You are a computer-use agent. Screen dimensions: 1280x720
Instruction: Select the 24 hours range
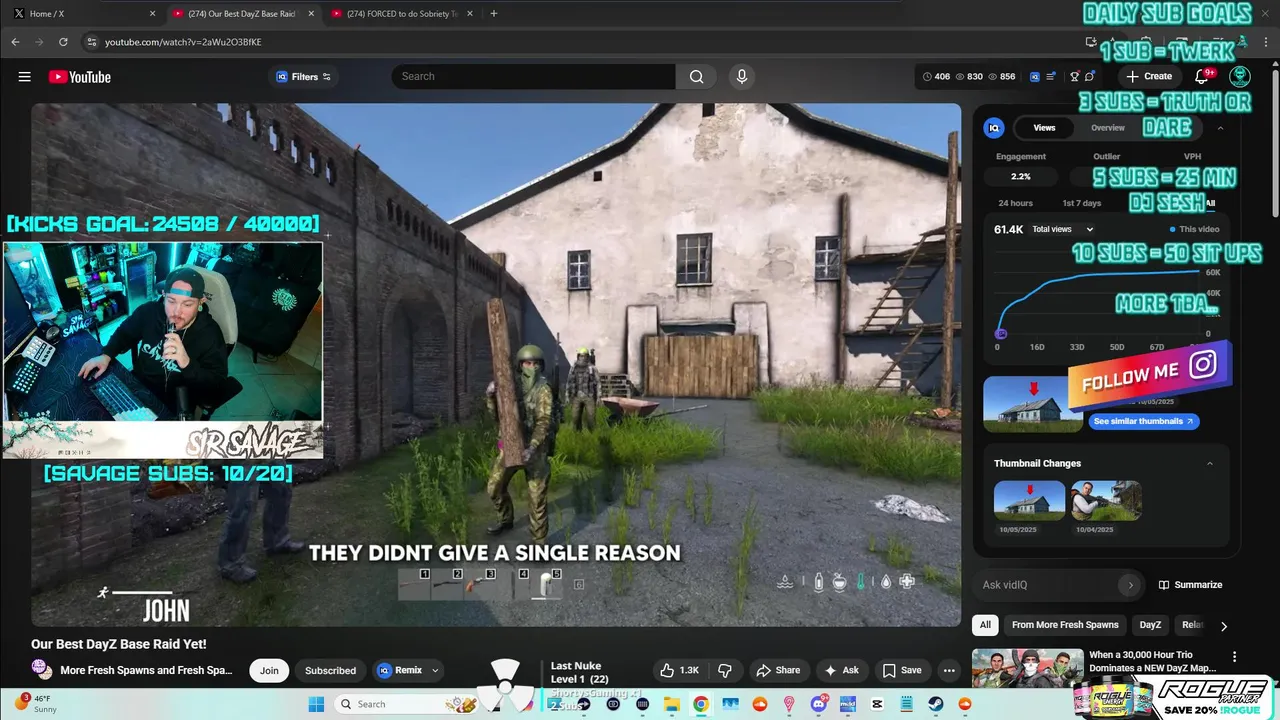1015,203
